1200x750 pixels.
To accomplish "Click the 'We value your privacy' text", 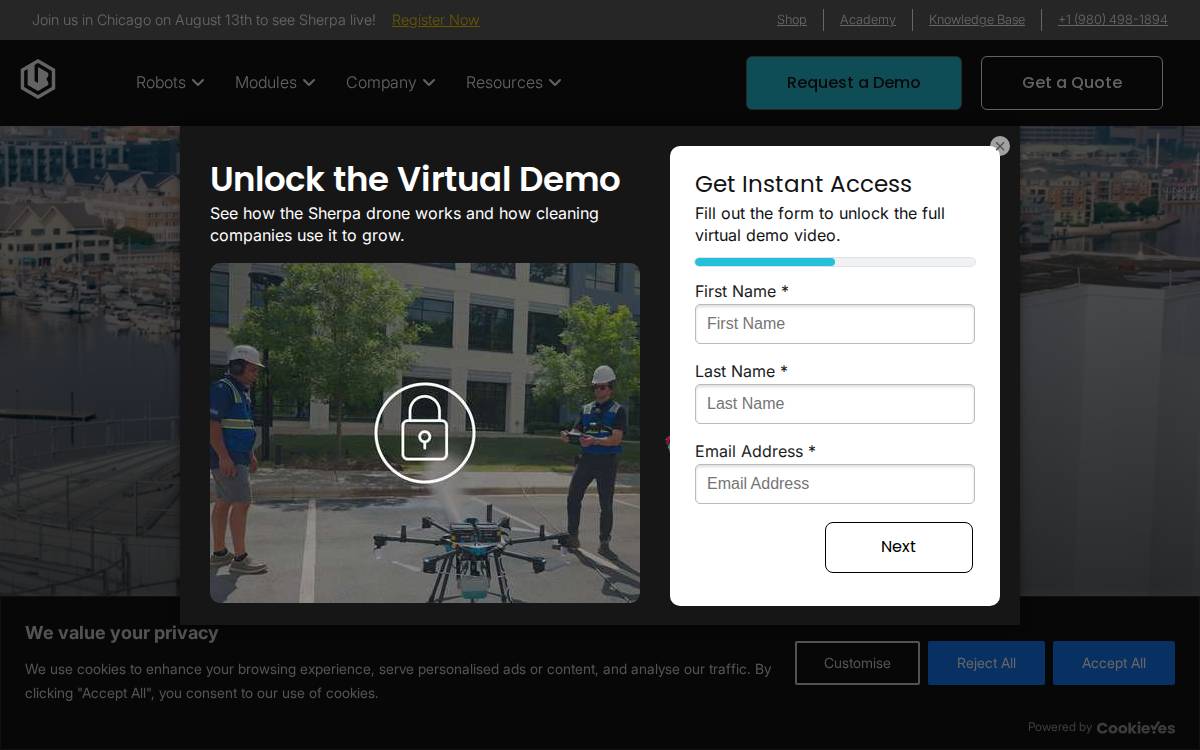I will pos(122,633).
